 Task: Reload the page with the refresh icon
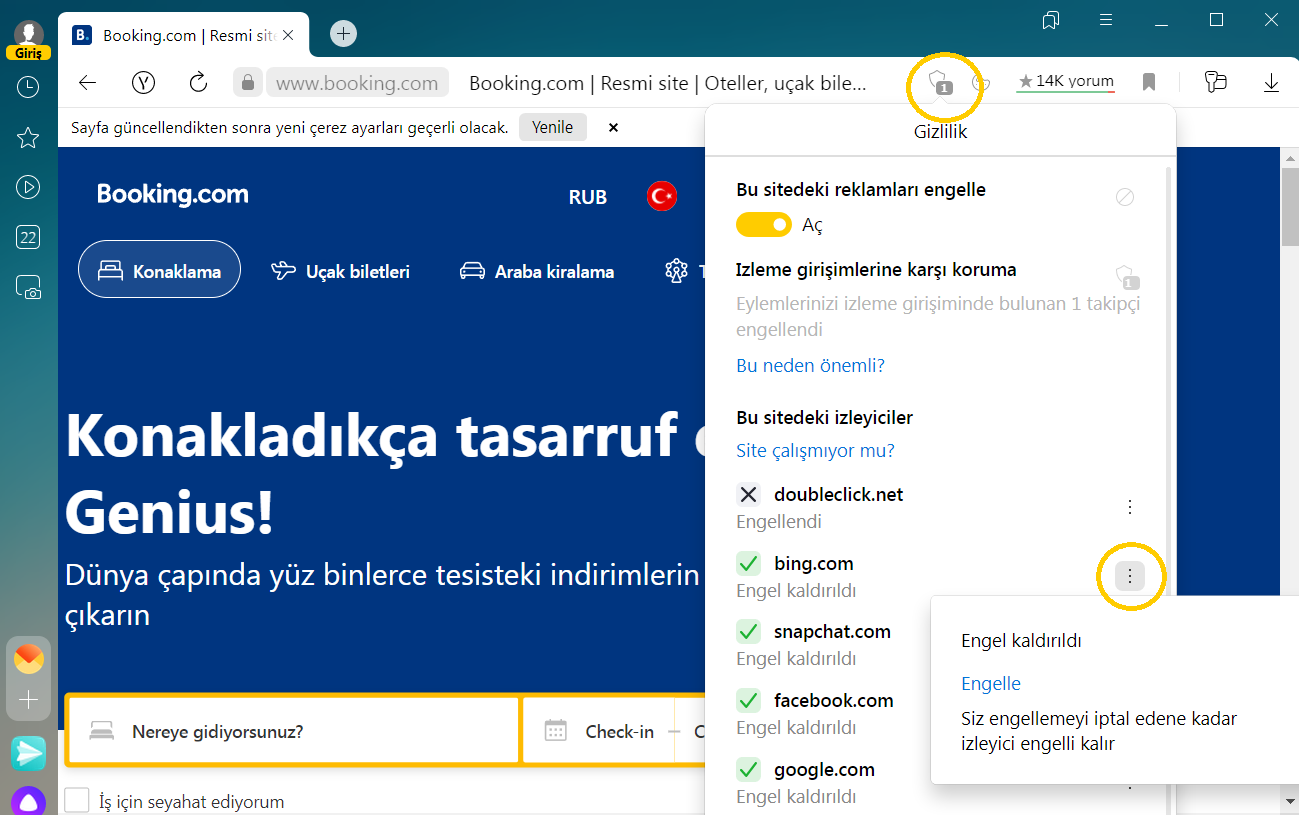click(x=198, y=82)
